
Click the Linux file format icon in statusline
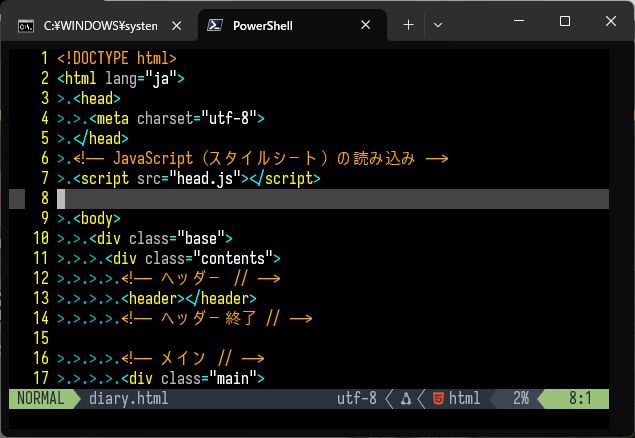click(406, 398)
